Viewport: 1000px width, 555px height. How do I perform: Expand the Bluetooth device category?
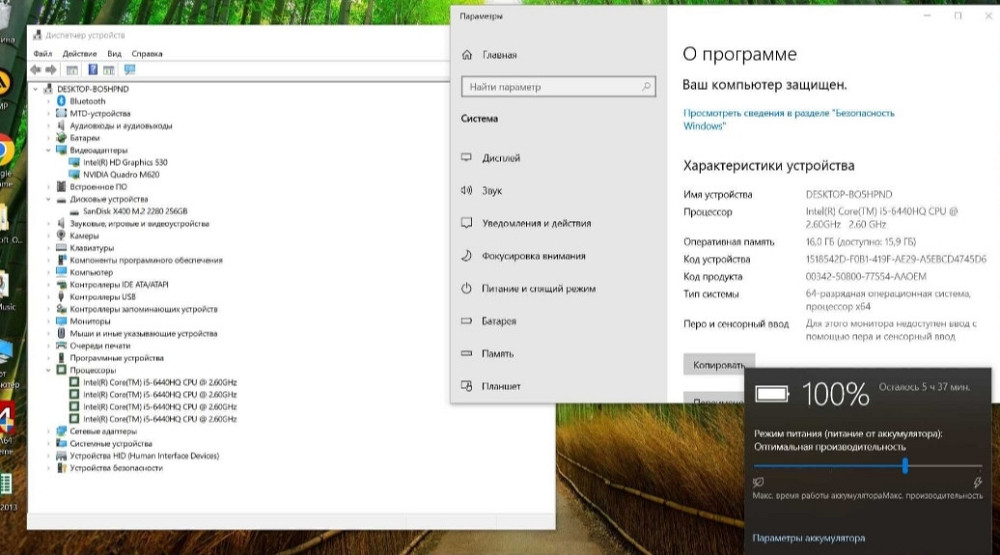coord(48,101)
